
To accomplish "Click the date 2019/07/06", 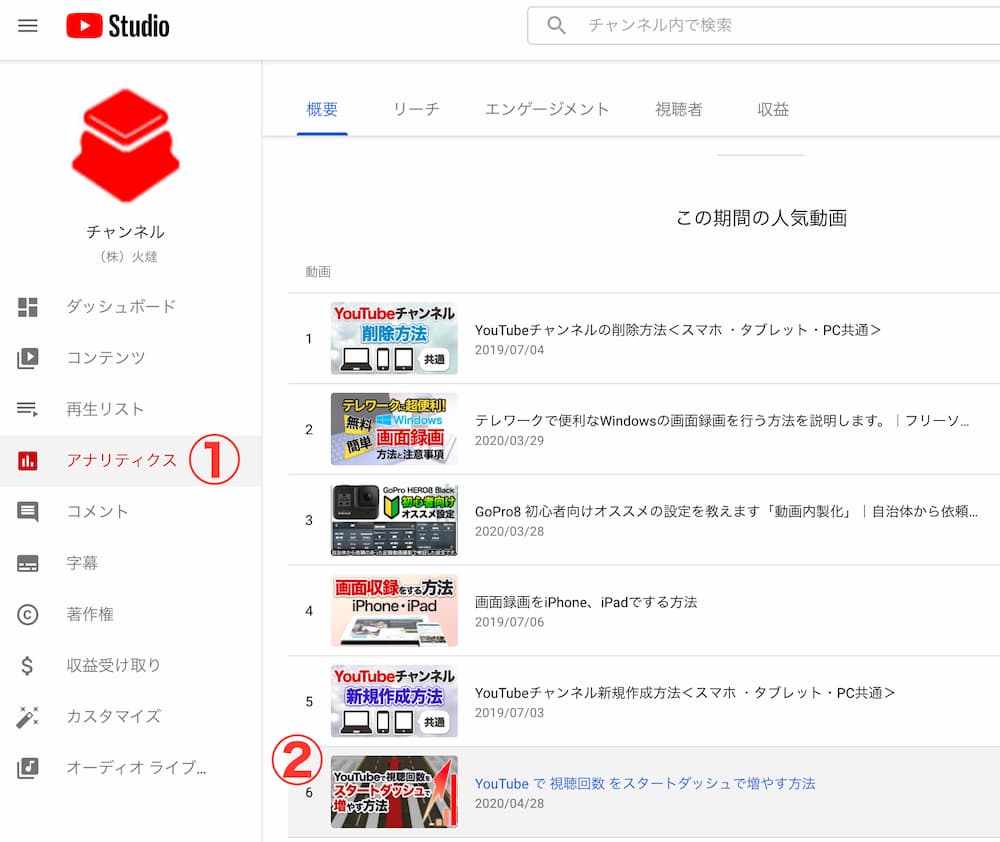I will 510,622.
